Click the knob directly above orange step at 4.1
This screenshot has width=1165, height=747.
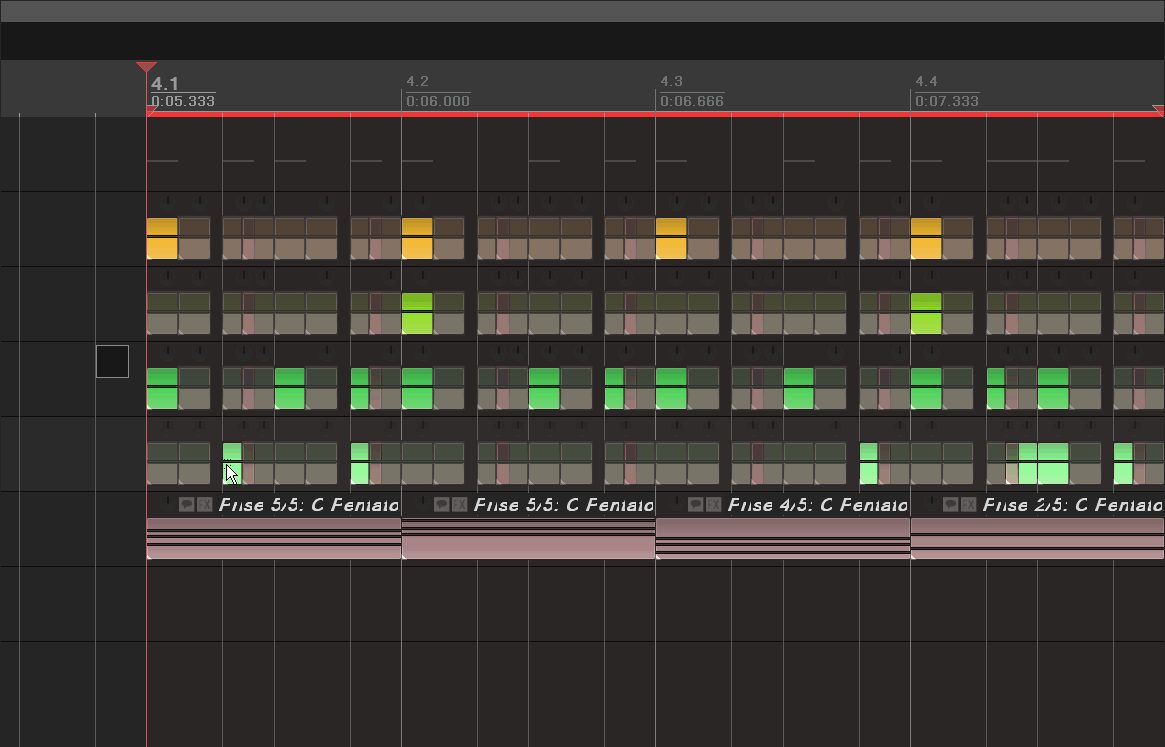pyautogui.click(x=168, y=201)
